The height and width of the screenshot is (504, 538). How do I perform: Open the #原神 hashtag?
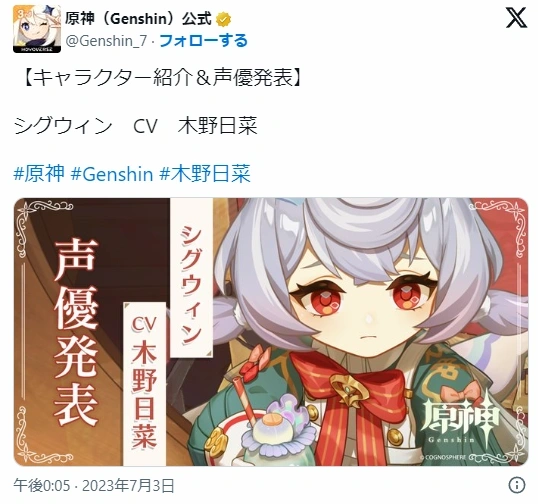(39, 173)
